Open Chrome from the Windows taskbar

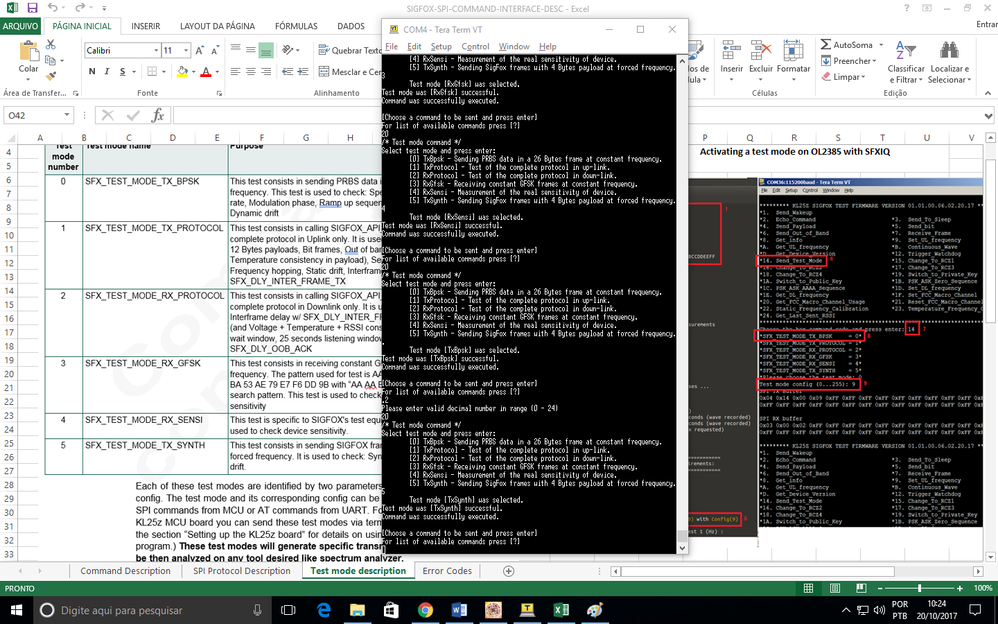pyautogui.click(x=425, y=610)
